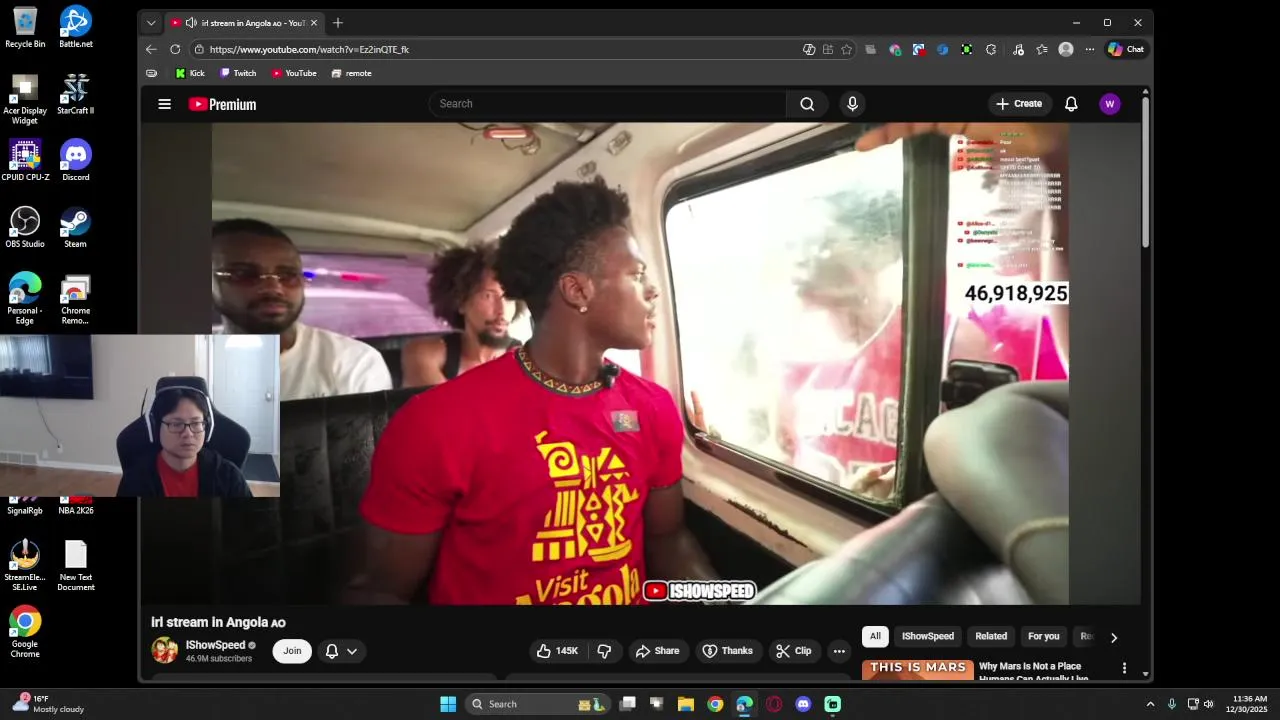
Task: Add page to favorites star icon
Action: [846, 49]
